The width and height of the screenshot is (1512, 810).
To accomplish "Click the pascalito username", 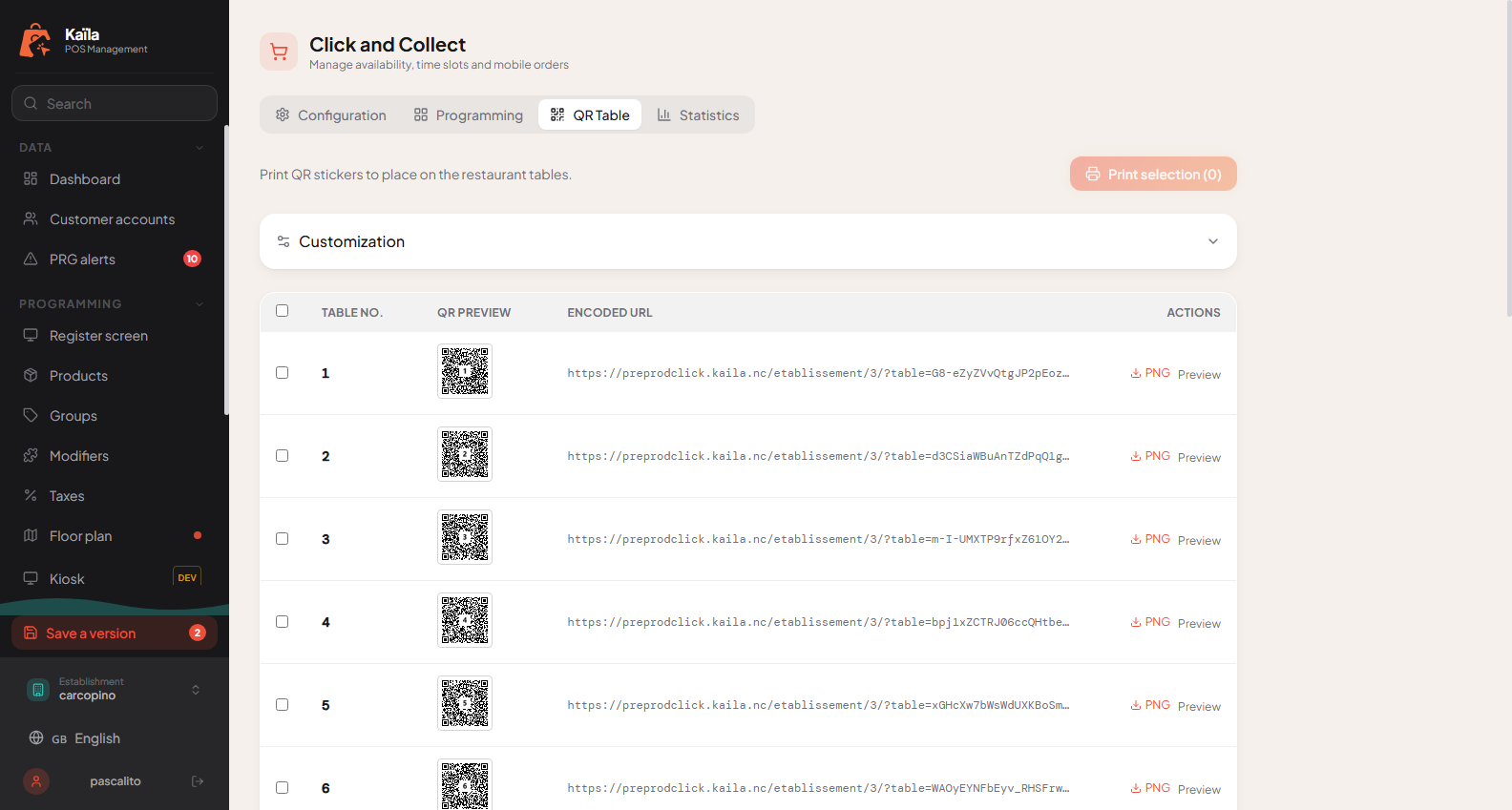I will [x=115, y=781].
